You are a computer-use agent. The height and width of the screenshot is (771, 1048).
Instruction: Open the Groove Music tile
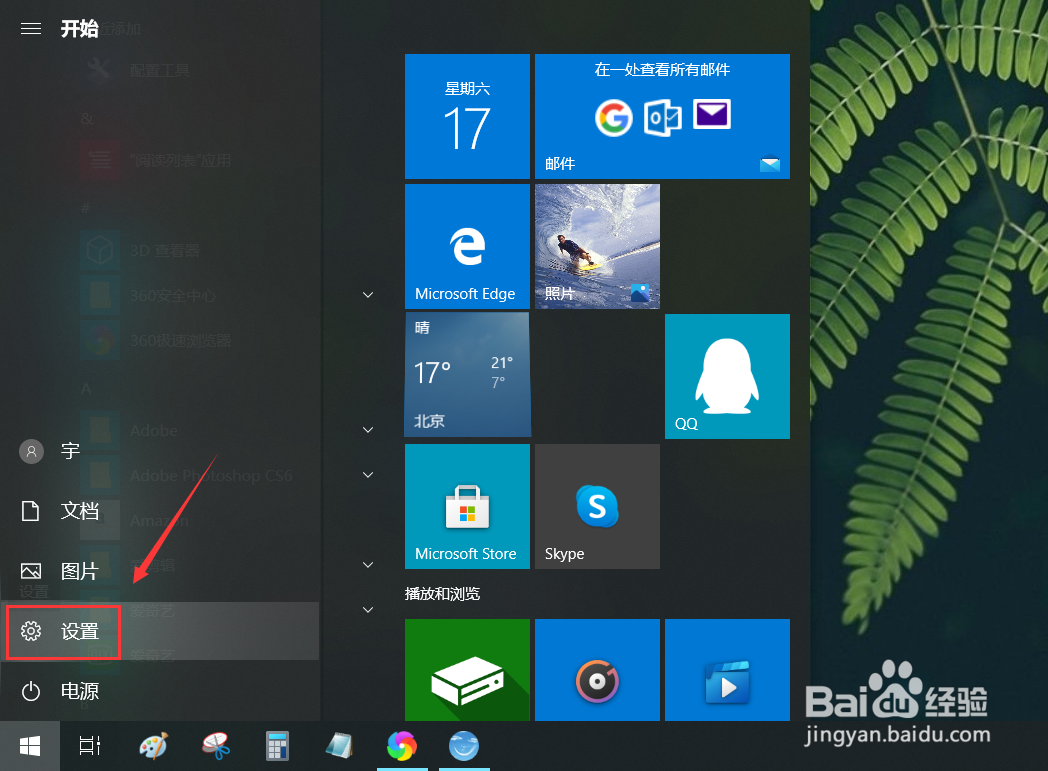598,670
